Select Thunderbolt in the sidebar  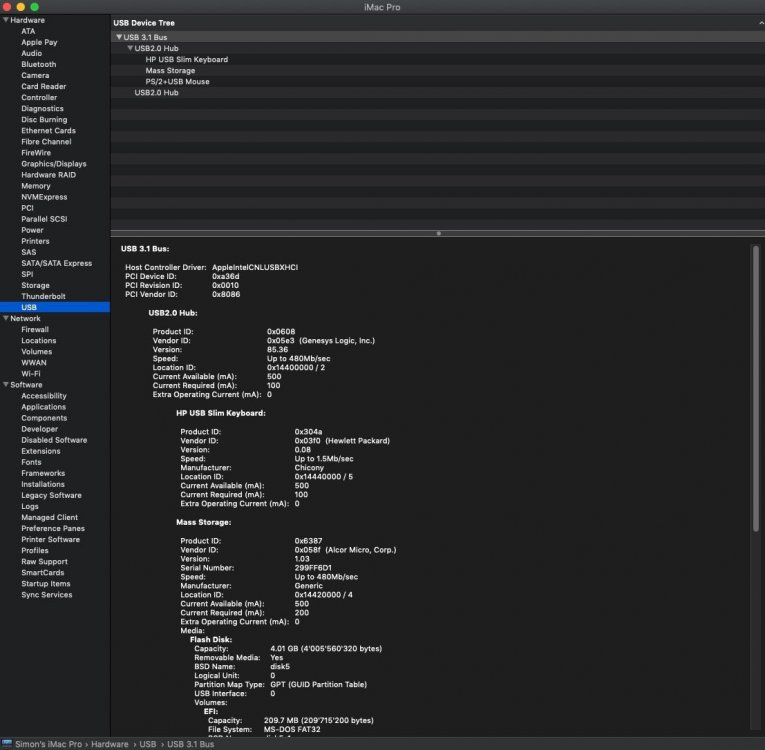(x=43, y=296)
